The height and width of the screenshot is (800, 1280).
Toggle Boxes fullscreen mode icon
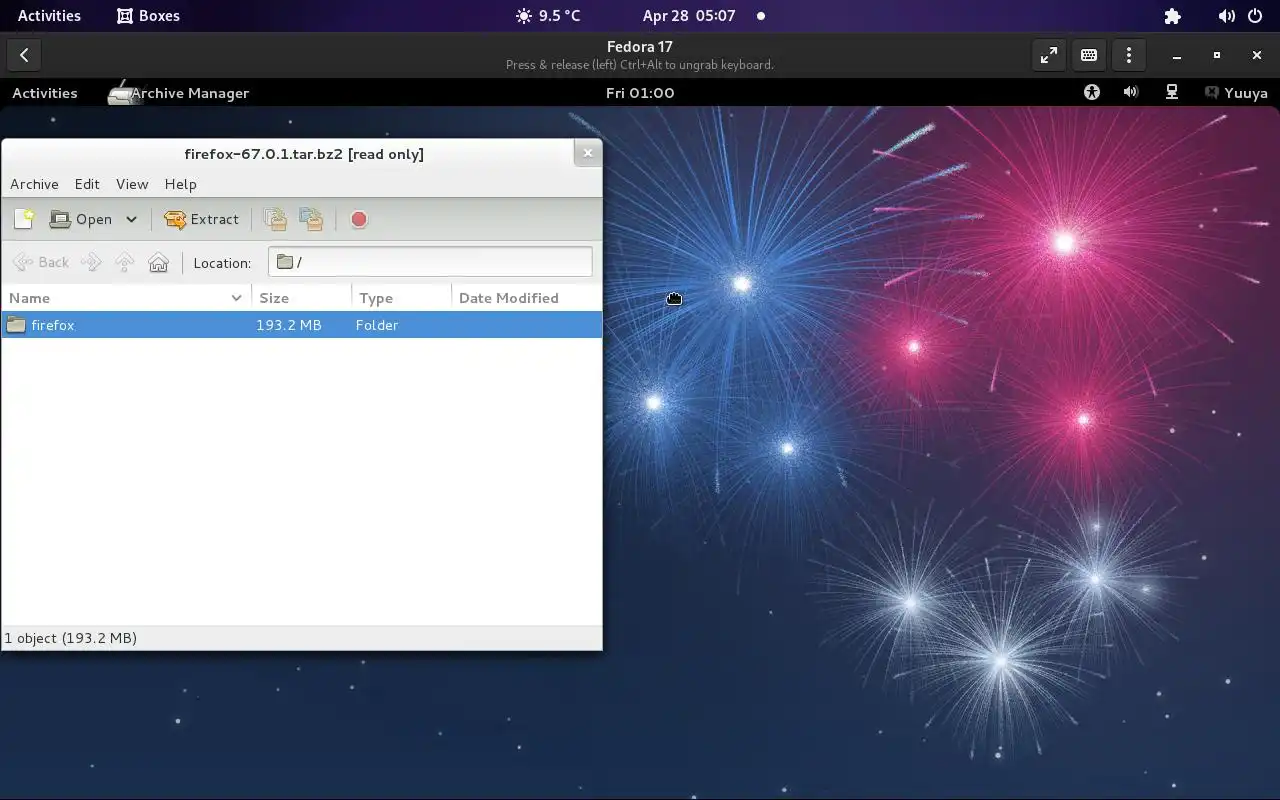1048,56
